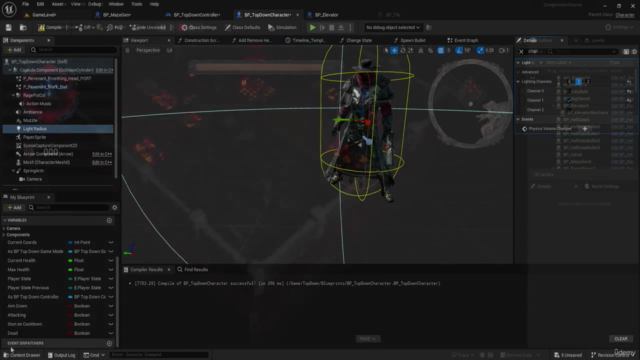Screen dimensions: 640x360
Task: Open the Lit view mode dropdown
Action: pos(169,50)
